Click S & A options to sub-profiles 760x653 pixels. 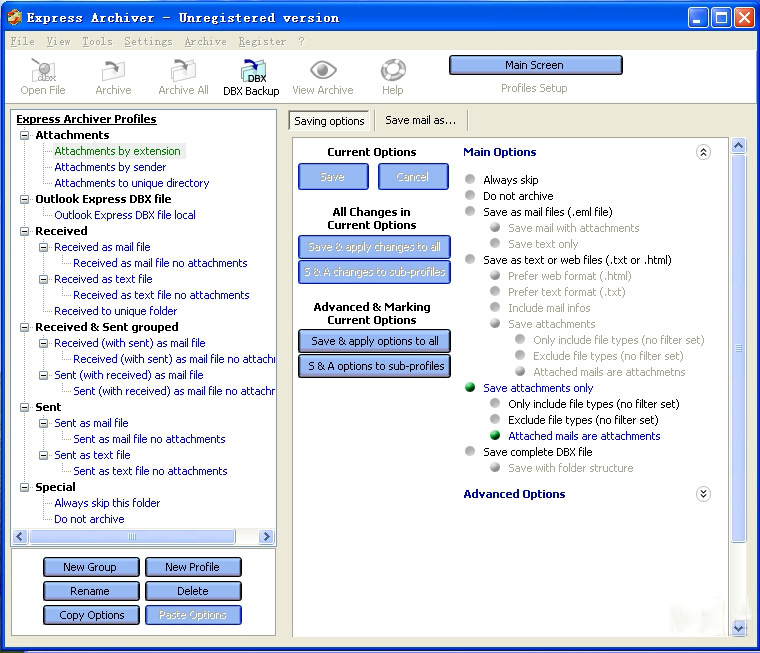click(374, 366)
